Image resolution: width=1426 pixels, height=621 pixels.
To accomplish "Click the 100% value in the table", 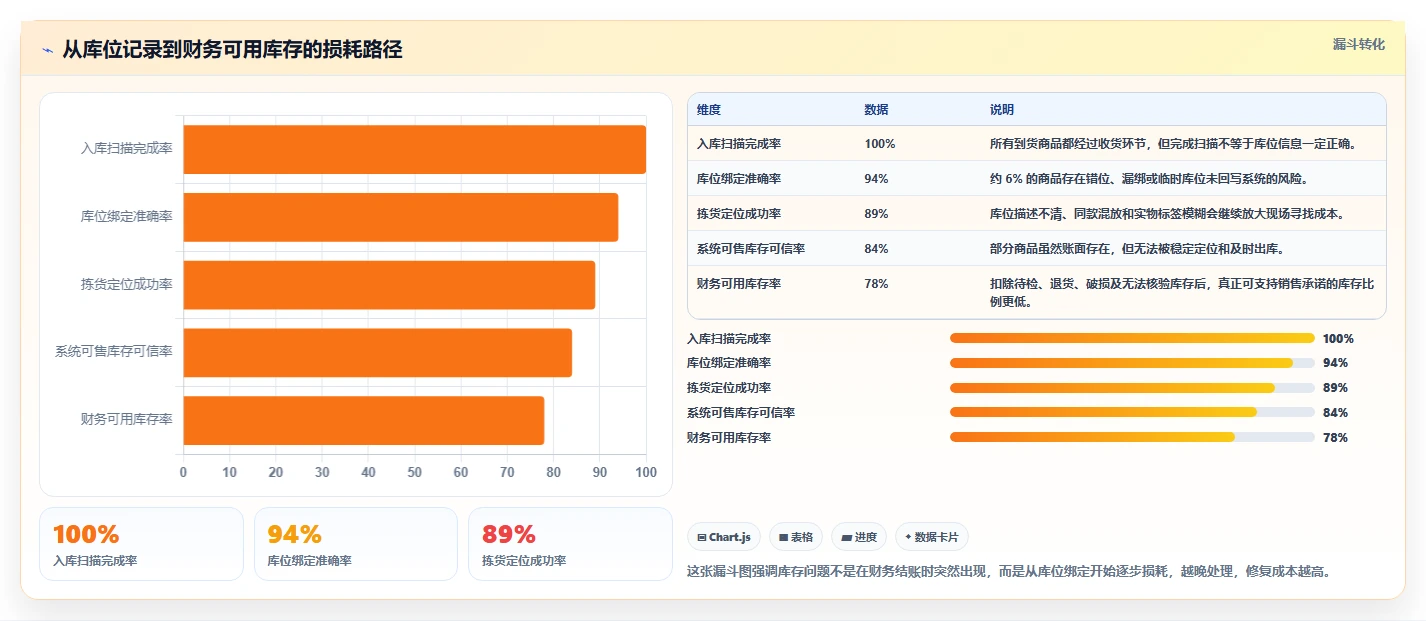I will pos(880,144).
